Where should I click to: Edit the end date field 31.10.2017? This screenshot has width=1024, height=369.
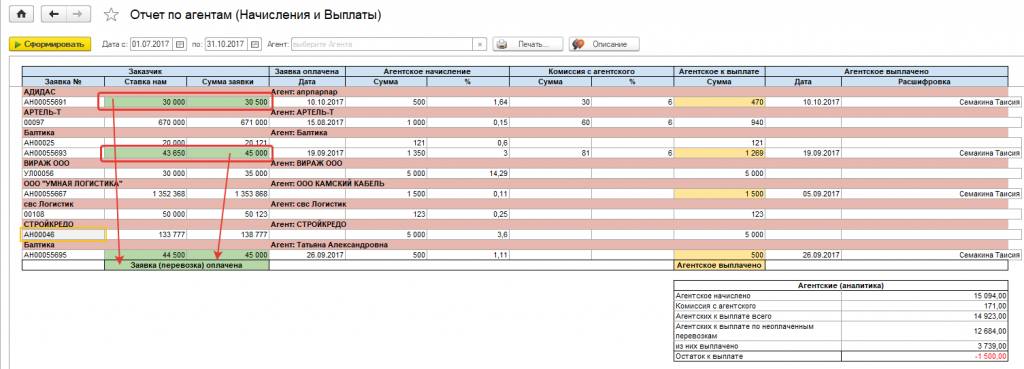point(226,44)
